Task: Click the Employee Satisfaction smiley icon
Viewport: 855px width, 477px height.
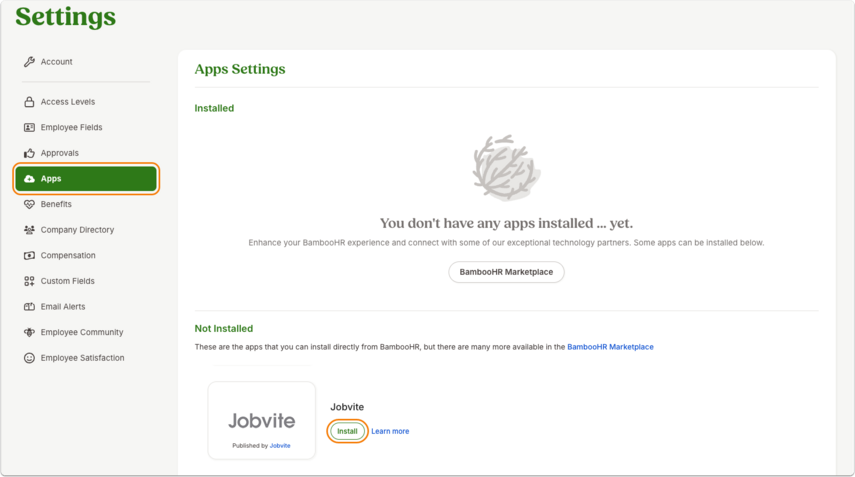Action: coord(29,358)
